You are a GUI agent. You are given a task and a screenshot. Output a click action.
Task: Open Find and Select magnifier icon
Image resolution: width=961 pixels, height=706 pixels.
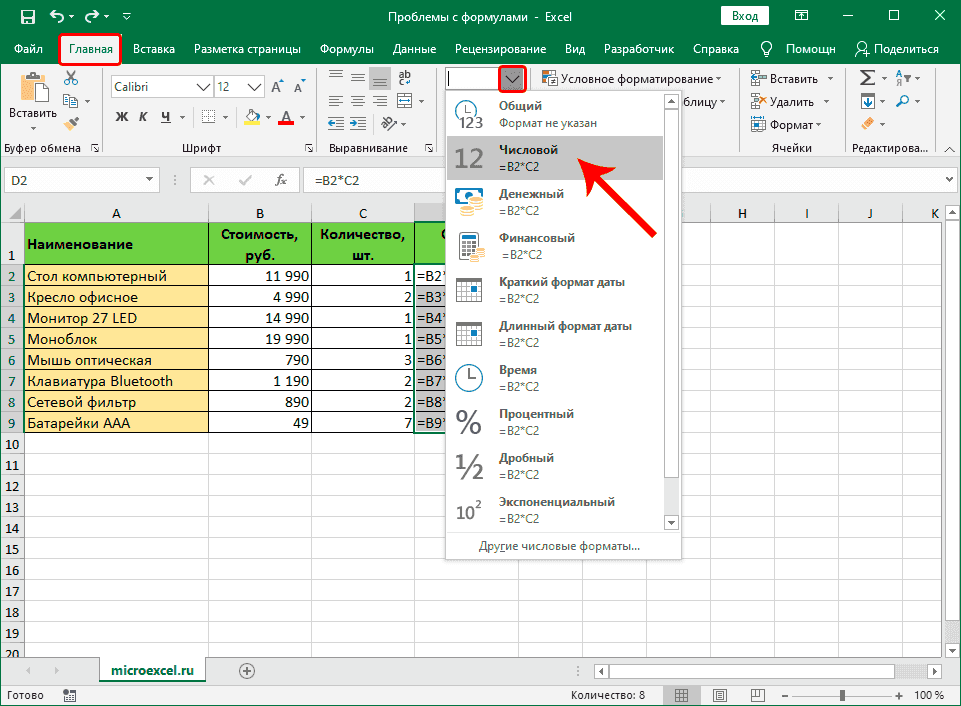click(x=903, y=100)
